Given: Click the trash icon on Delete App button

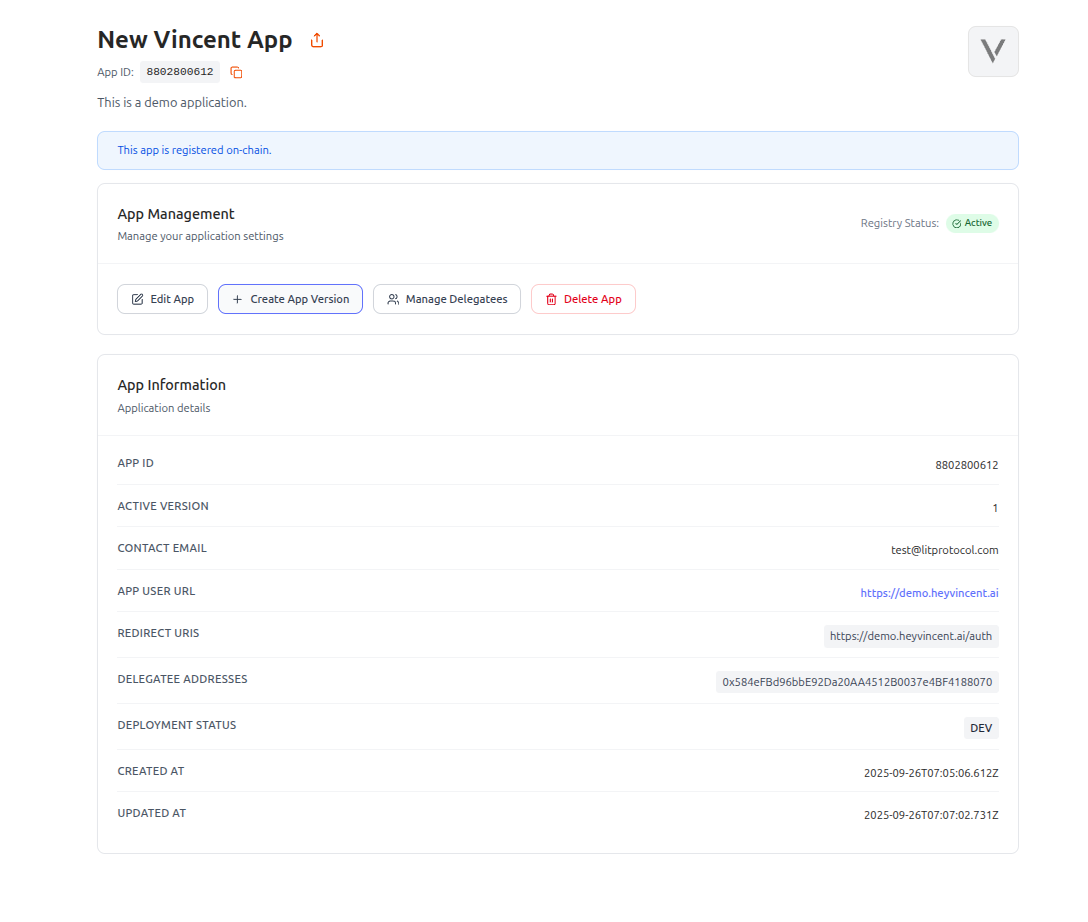Looking at the screenshot, I should click(551, 298).
